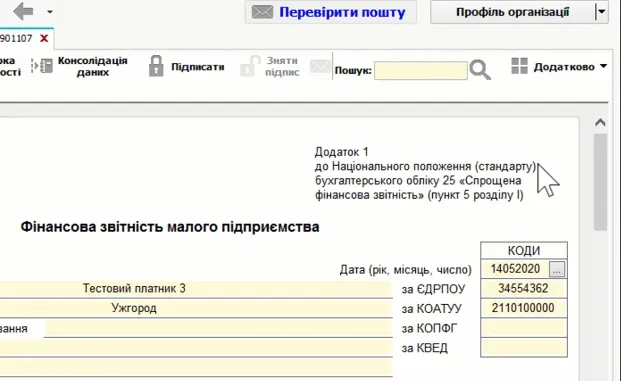The image size is (621, 381).
Task: Click the scrollbar up arrow
Action: tap(600, 123)
